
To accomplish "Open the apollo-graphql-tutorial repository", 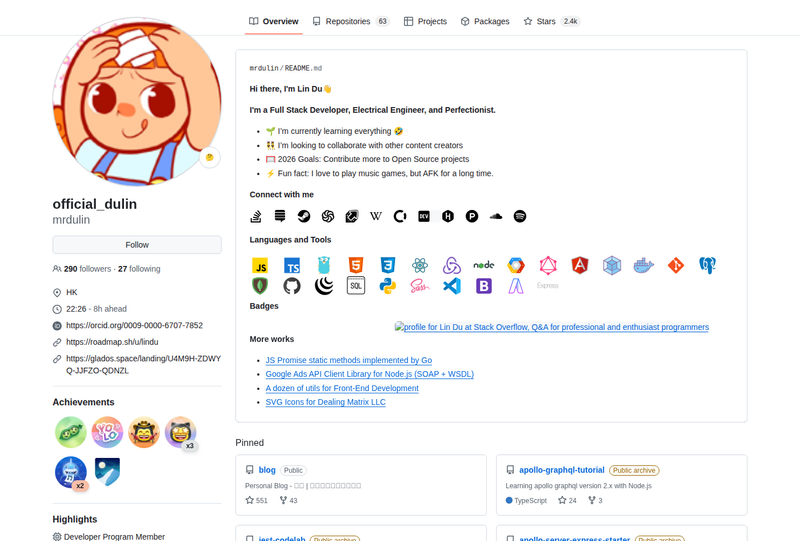I will (562, 470).
